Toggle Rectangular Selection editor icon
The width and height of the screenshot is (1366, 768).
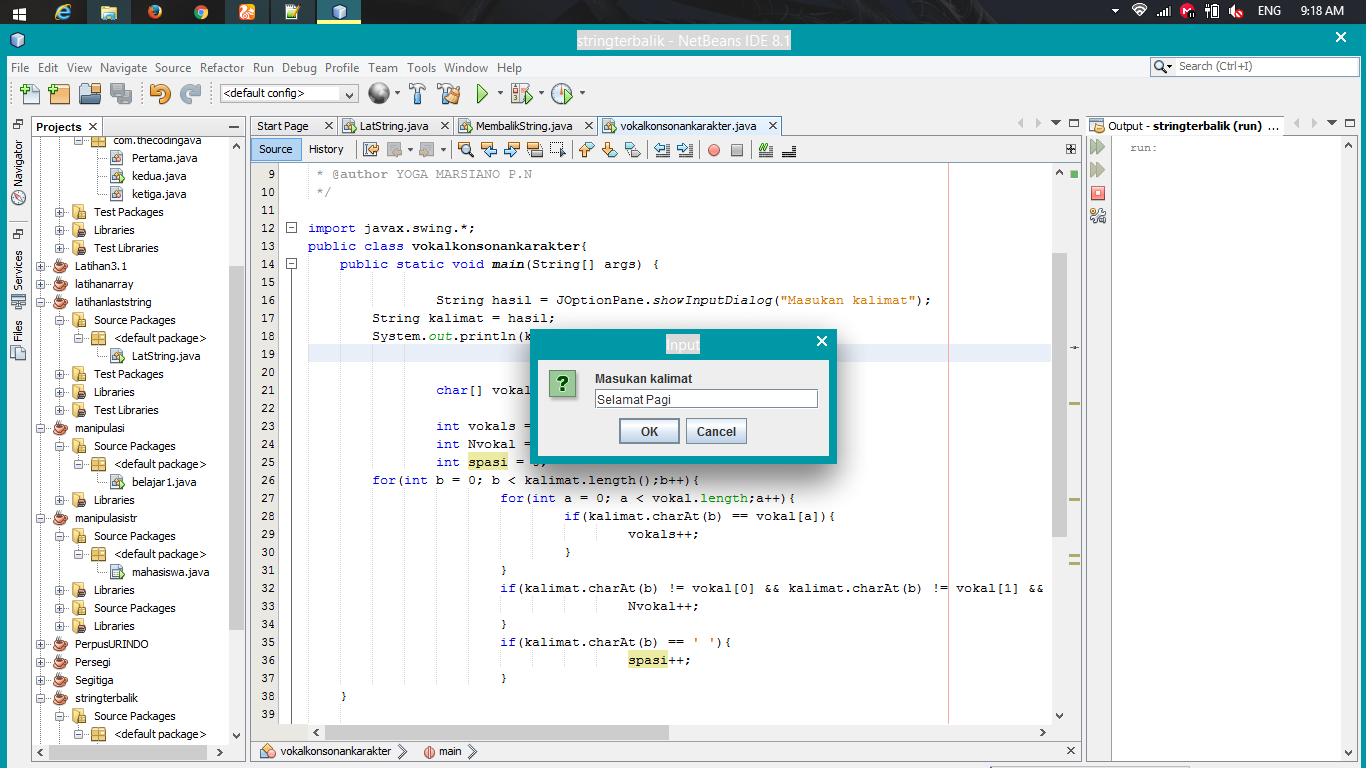[x=558, y=150]
